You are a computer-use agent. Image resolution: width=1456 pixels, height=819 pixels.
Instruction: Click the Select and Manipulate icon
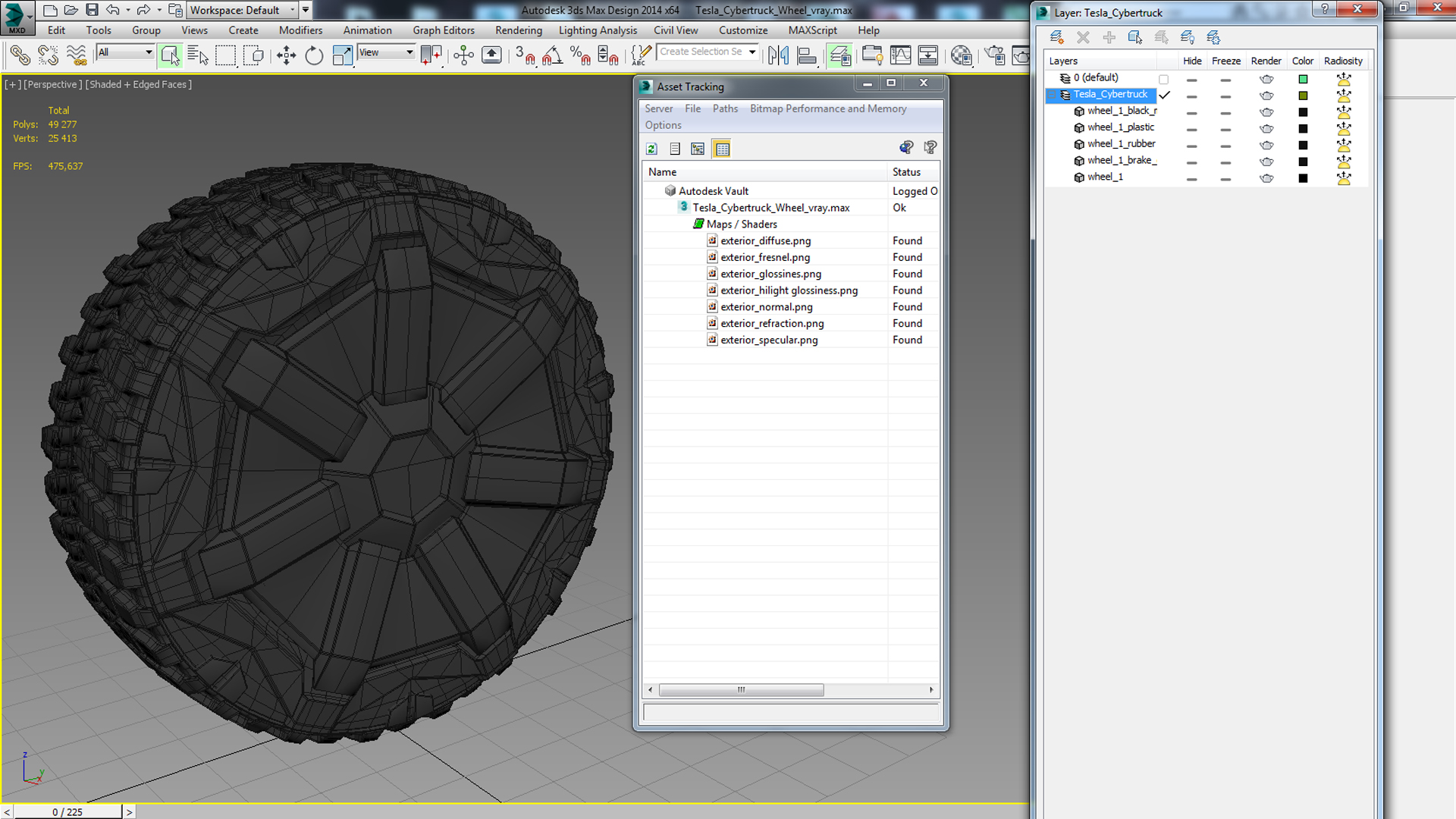tap(463, 55)
